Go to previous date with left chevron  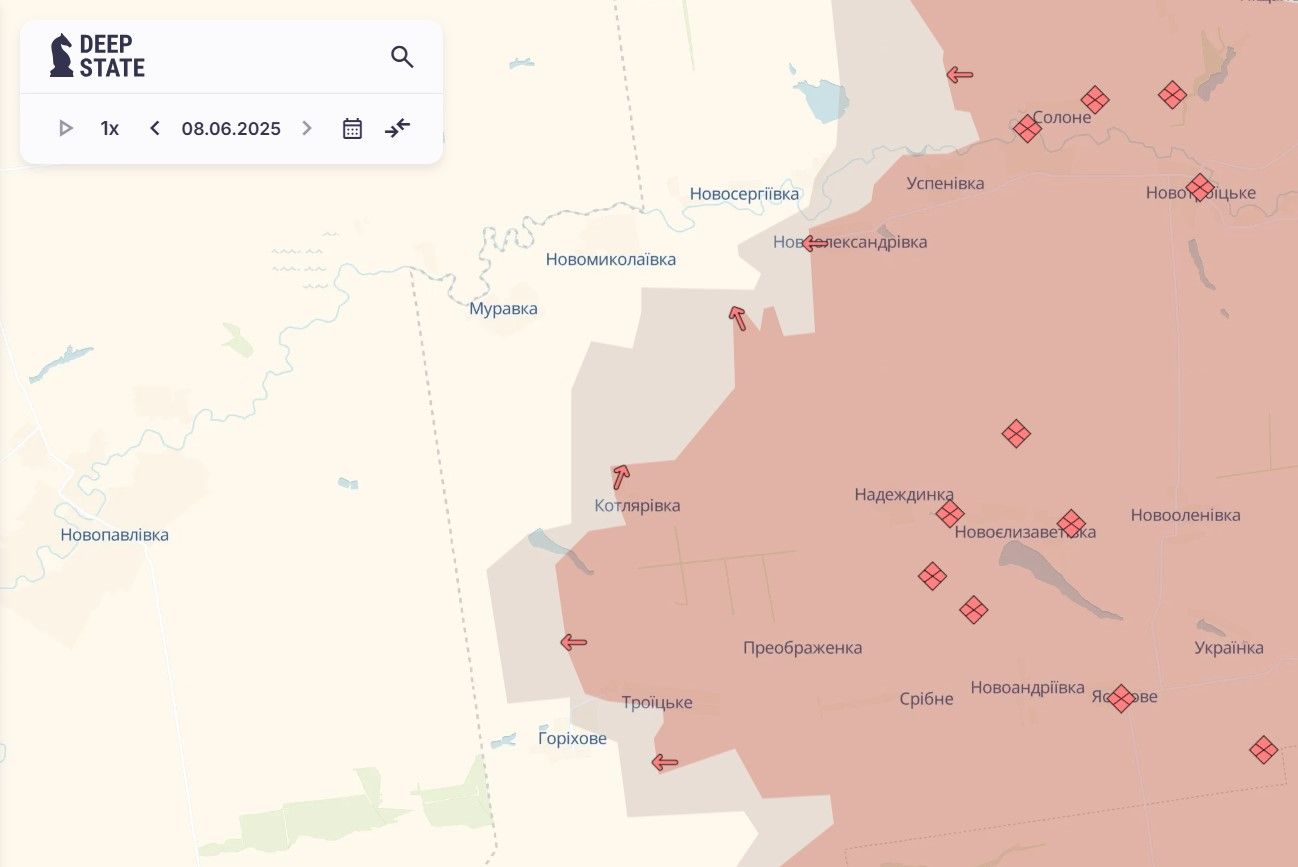pyautogui.click(x=155, y=128)
